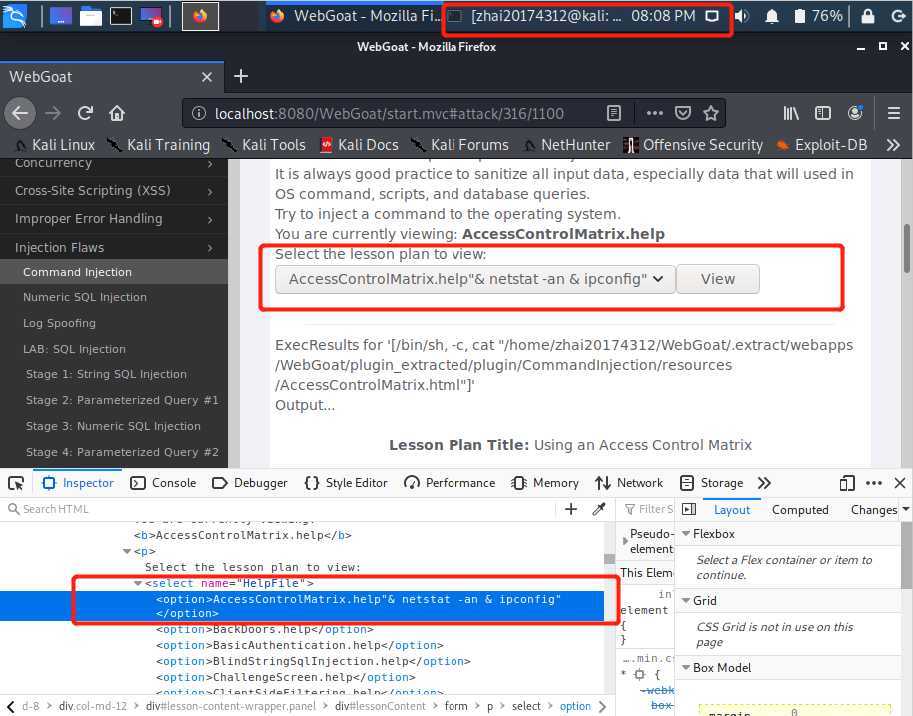Screen dimensions: 913x716
Task: Show more DevTools tools chevron
Action: point(765,483)
